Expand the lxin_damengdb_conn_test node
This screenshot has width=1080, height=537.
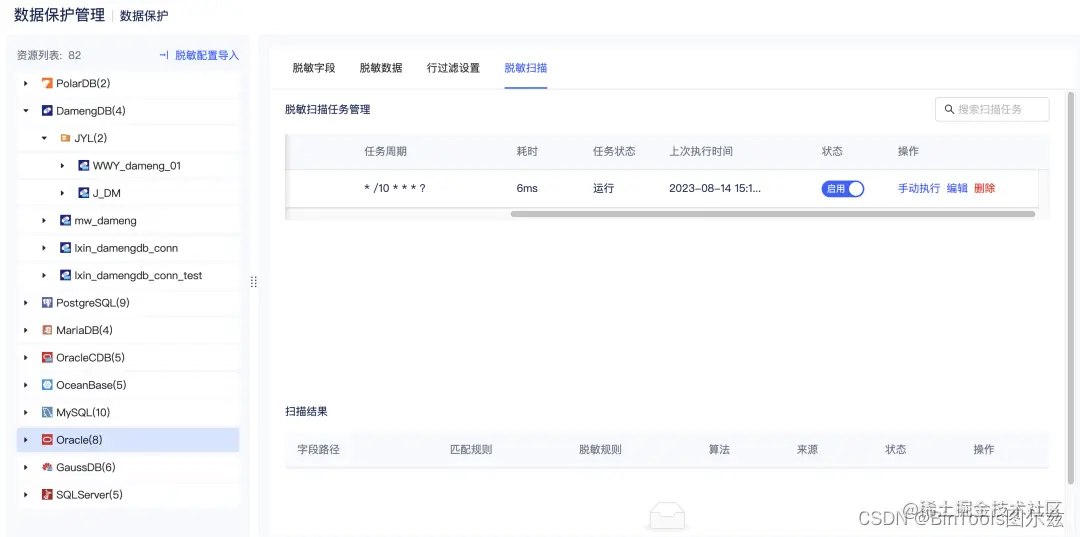(x=44, y=275)
